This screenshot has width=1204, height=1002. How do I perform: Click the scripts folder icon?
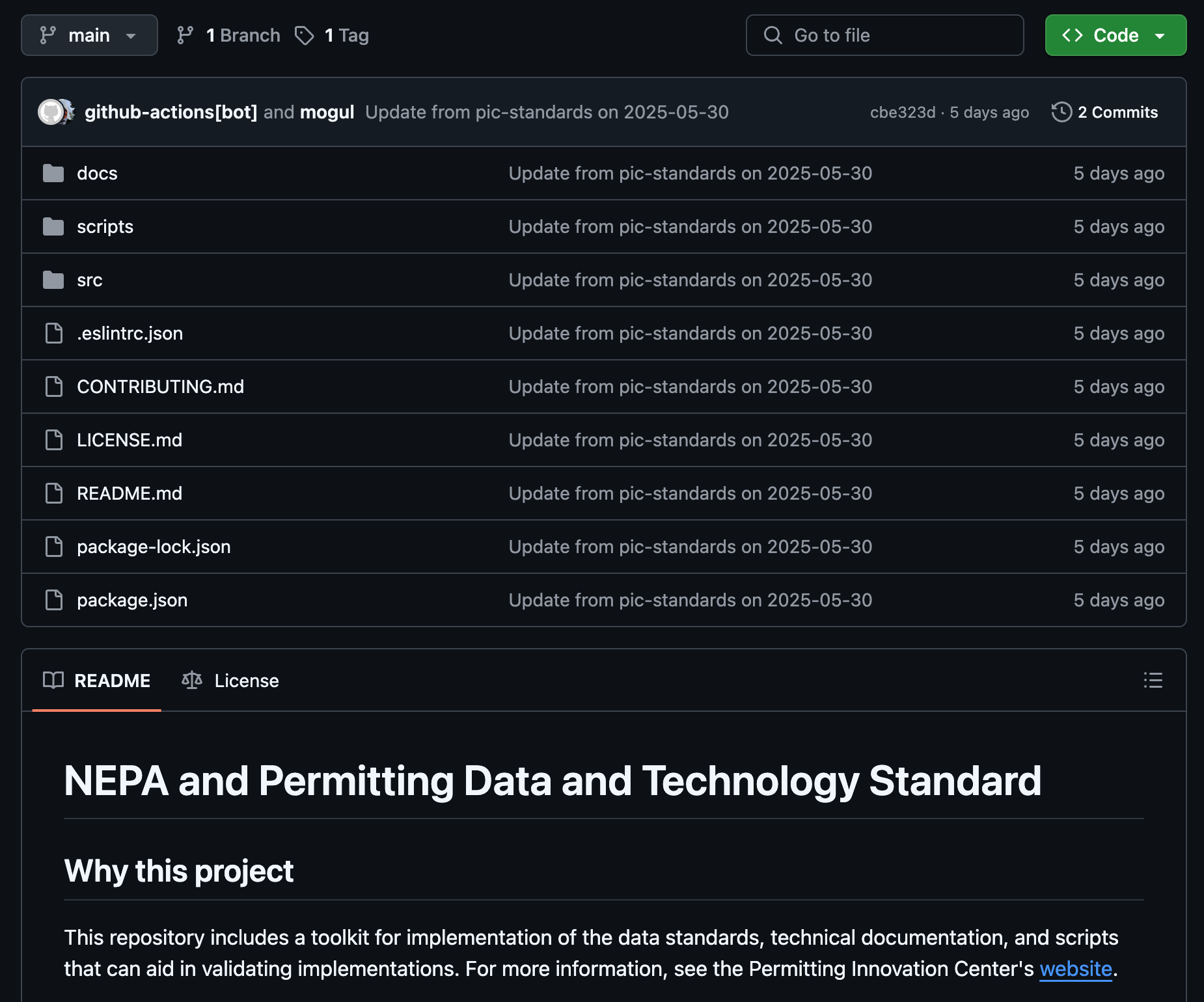[x=53, y=226]
